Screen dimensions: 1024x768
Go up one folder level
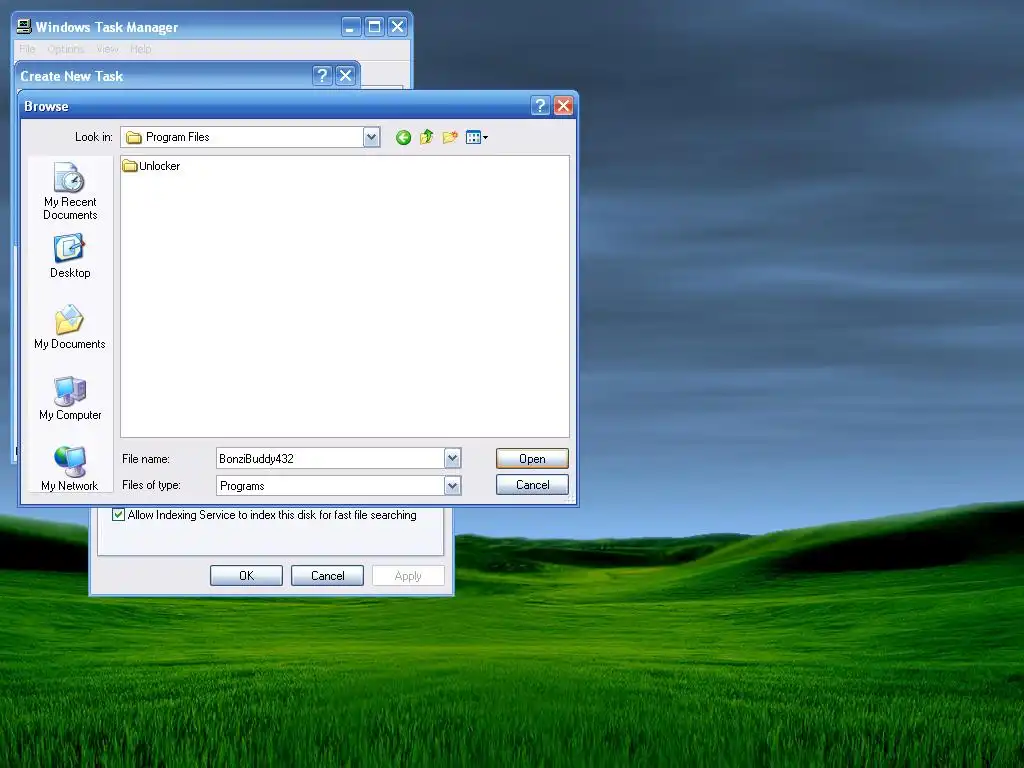pyautogui.click(x=426, y=137)
